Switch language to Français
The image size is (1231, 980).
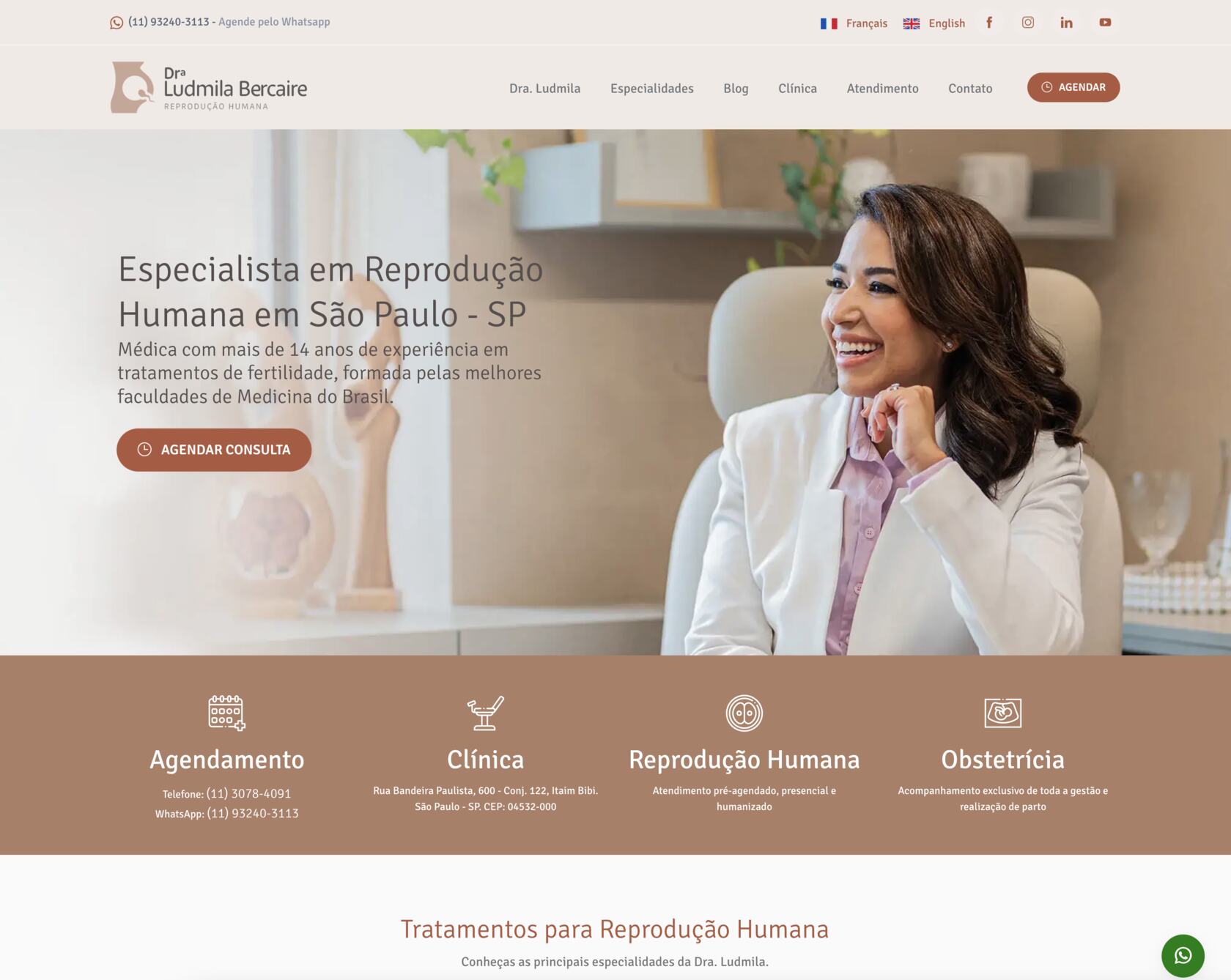pyautogui.click(x=854, y=23)
